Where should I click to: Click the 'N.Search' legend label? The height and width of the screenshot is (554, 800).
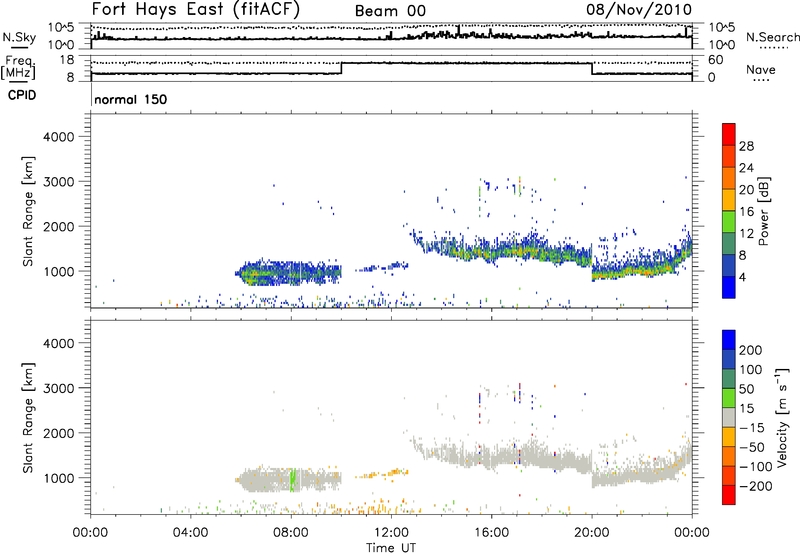tap(772, 37)
